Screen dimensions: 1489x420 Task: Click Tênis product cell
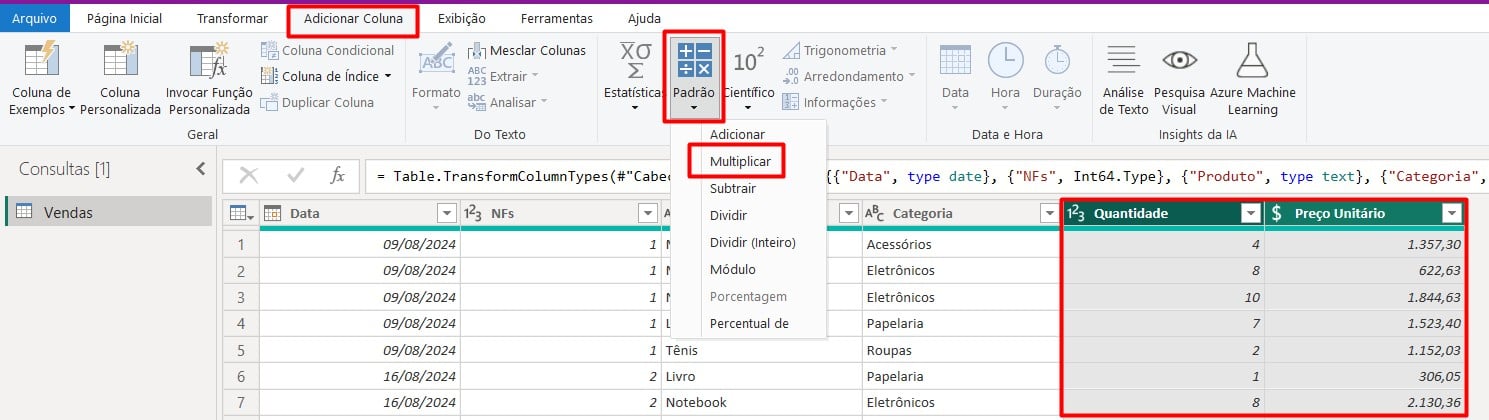760,351
